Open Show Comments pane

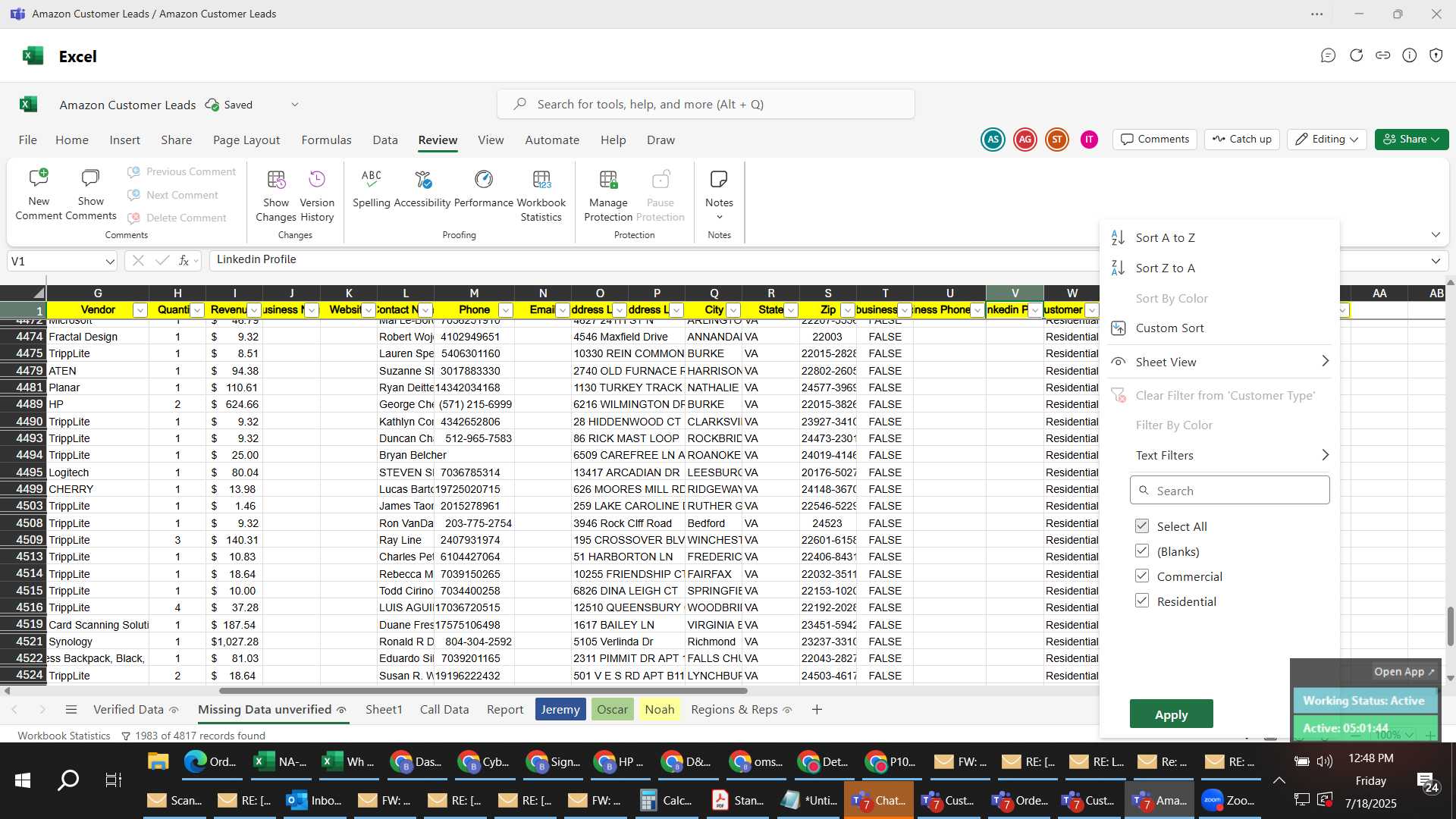click(x=90, y=196)
